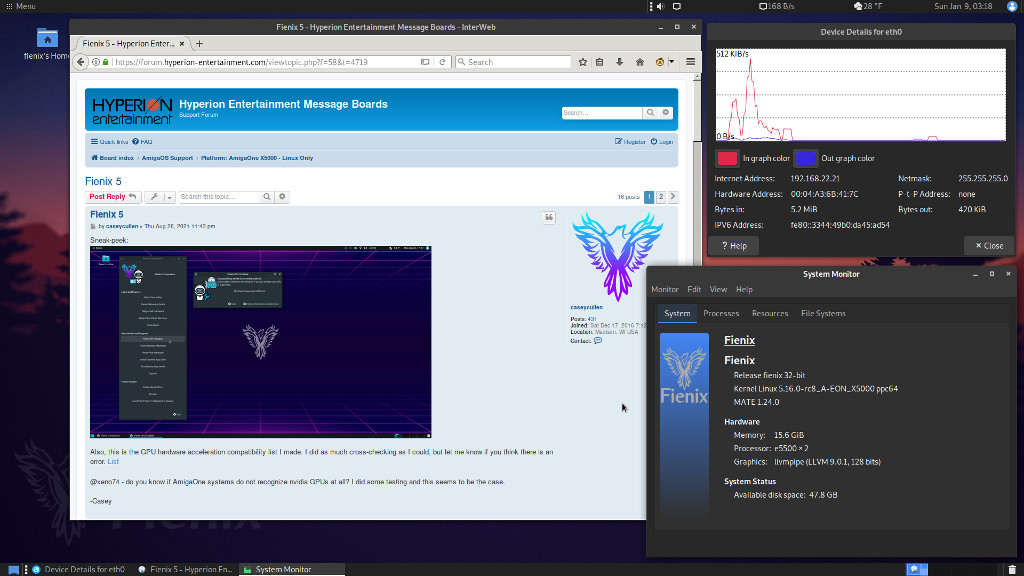The image size is (1024, 576).
Task: Go to page 2 of the topic
Action: click(x=661, y=197)
